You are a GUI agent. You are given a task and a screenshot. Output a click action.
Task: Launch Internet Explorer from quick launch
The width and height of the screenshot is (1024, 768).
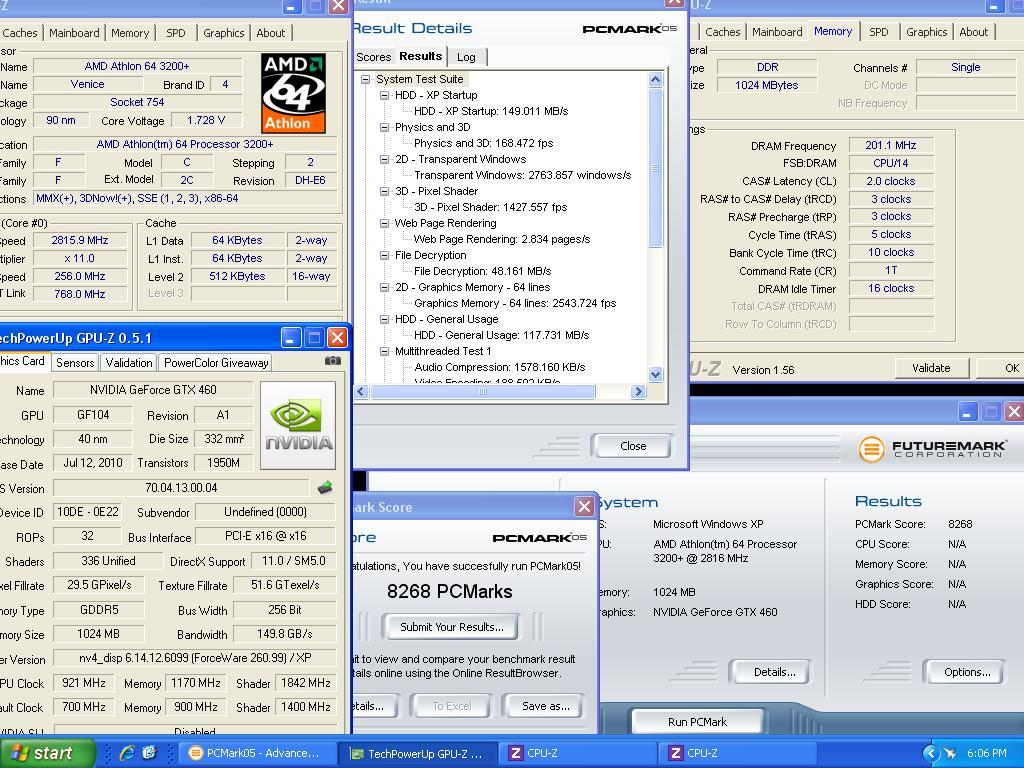click(x=127, y=753)
